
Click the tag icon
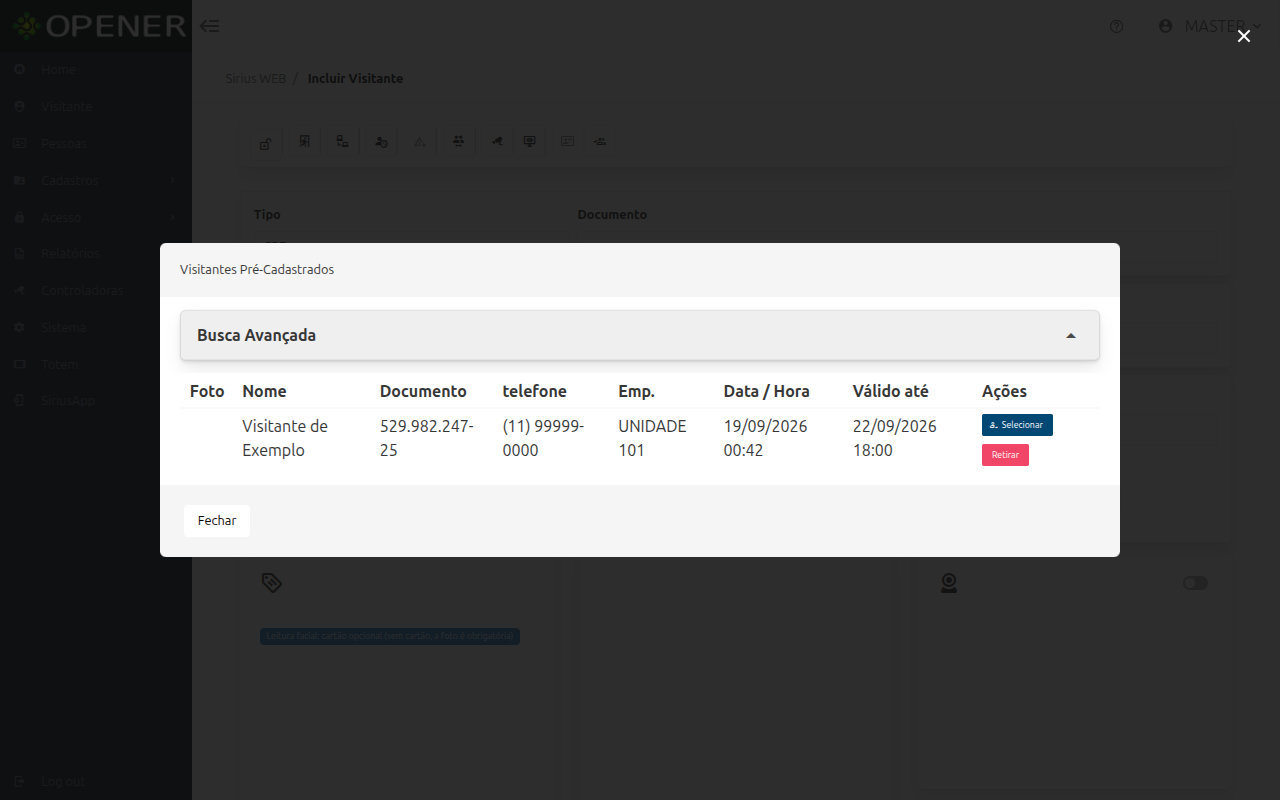point(271,582)
